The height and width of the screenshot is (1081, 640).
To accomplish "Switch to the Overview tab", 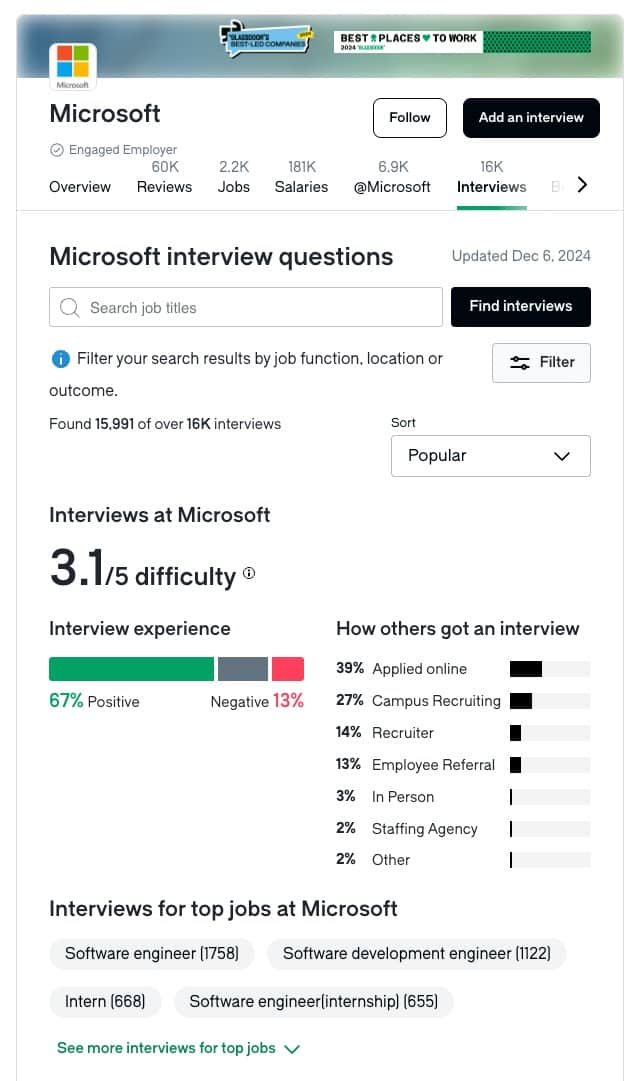I will [80, 186].
